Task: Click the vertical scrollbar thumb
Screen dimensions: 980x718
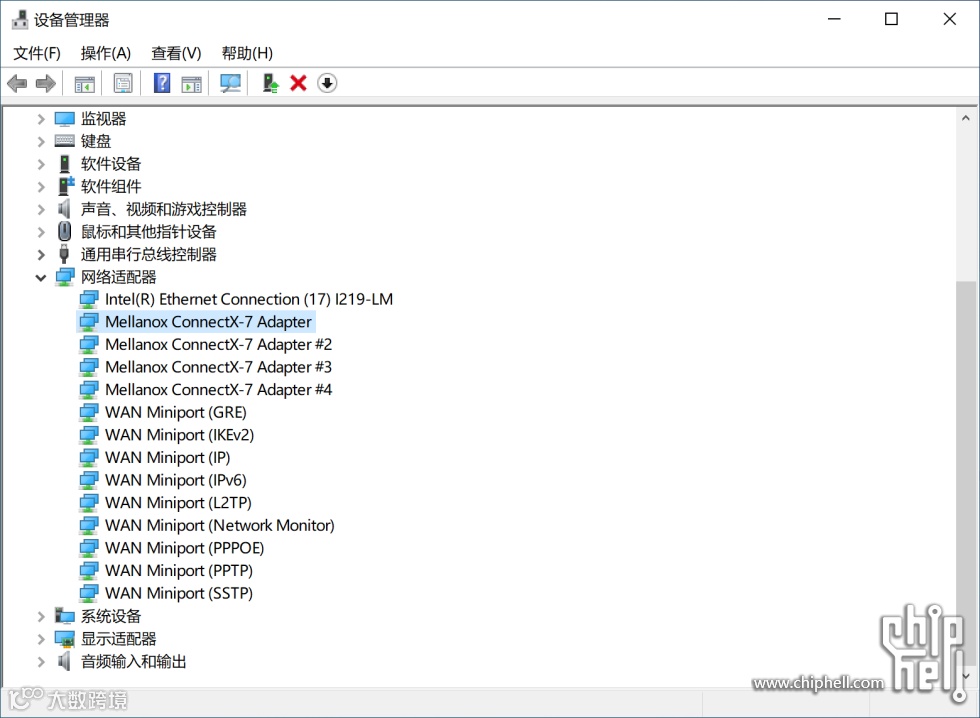Action: tap(966, 472)
